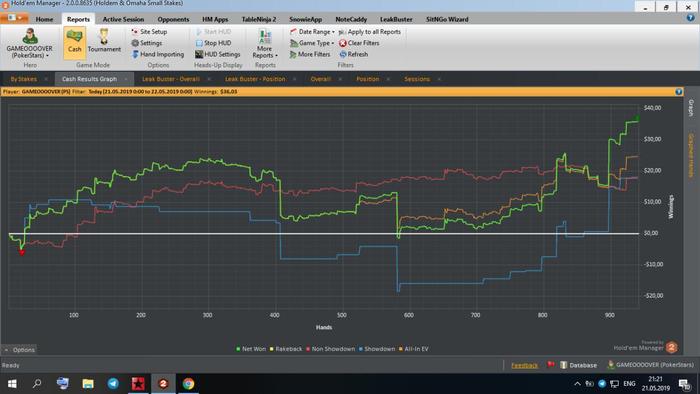Expand the Options panel below the graph
This screenshot has width=700, height=394.
(x=19, y=350)
